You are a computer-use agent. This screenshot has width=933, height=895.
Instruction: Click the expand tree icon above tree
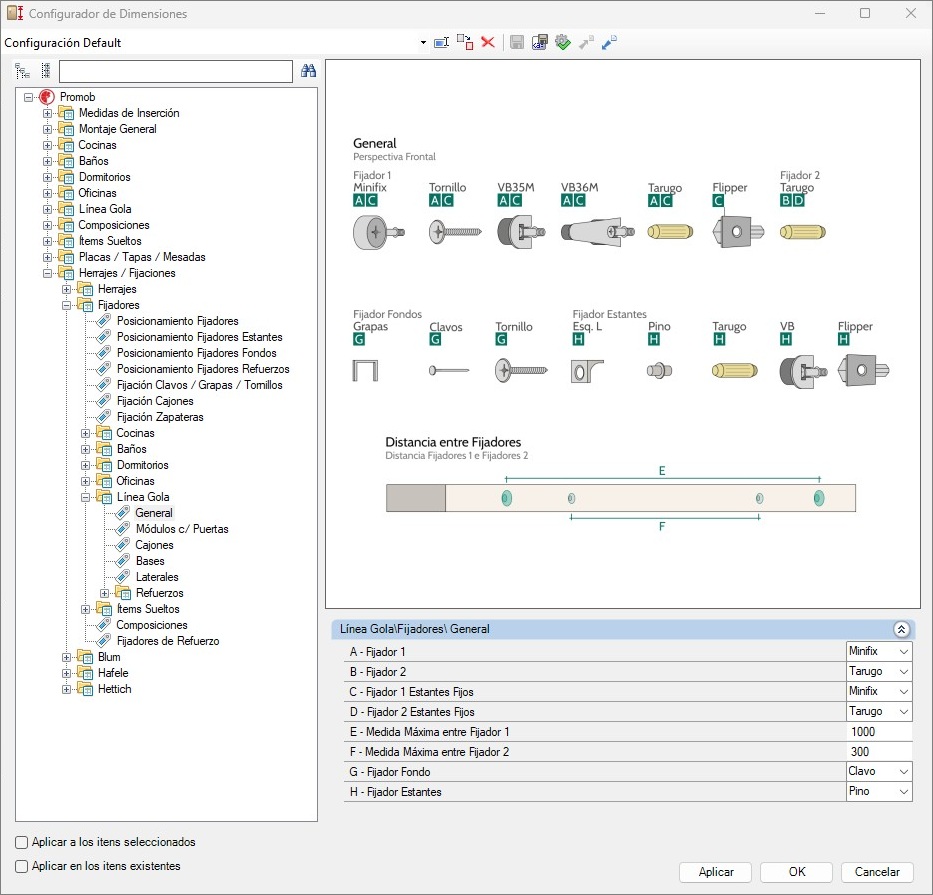point(22,71)
